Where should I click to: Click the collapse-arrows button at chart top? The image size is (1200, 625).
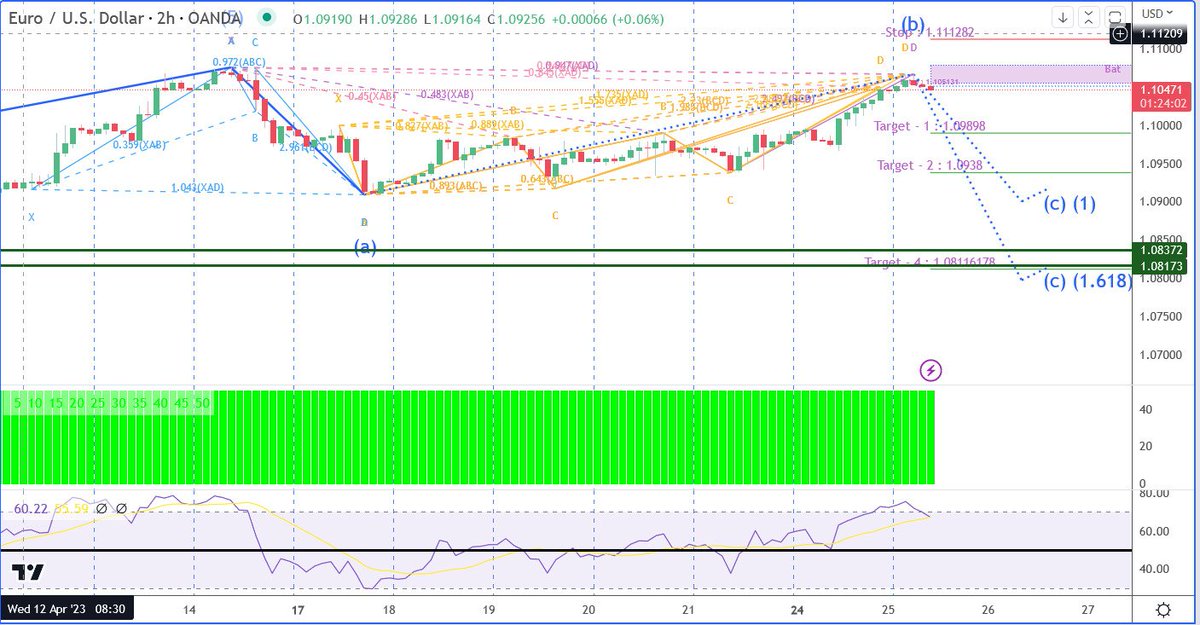[1087, 17]
